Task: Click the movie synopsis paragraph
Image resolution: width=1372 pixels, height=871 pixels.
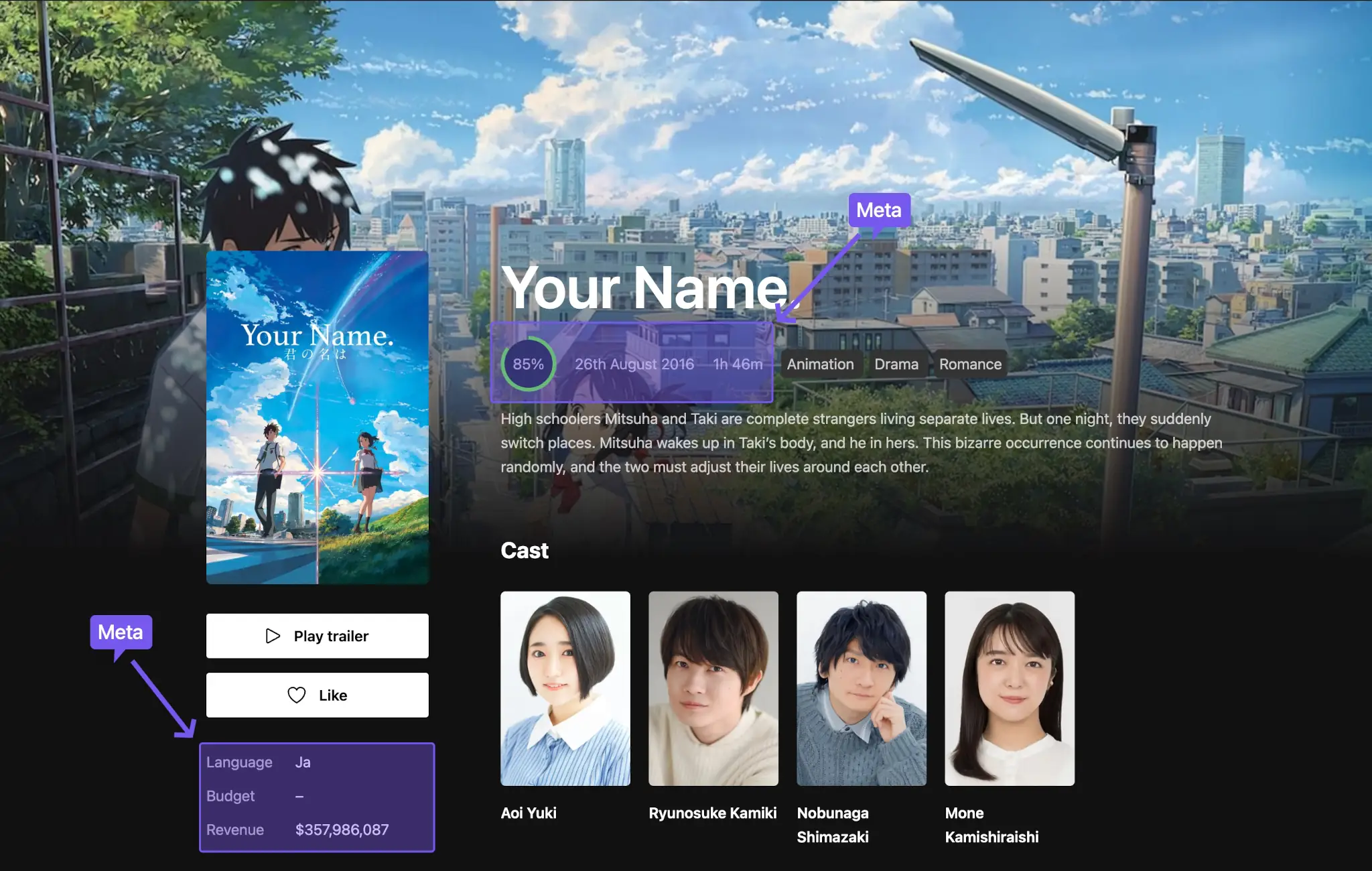Action: click(x=862, y=443)
